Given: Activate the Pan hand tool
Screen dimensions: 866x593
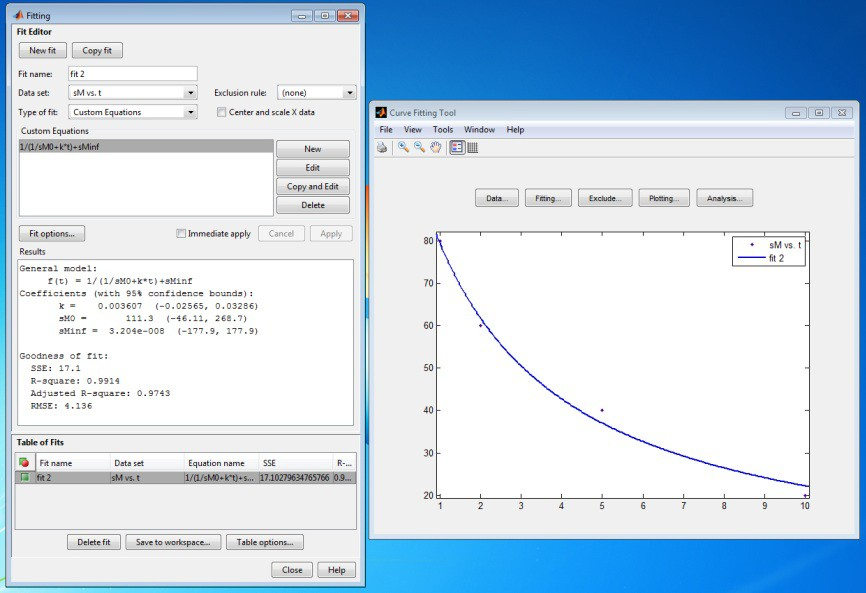Looking at the screenshot, I should point(436,147).
